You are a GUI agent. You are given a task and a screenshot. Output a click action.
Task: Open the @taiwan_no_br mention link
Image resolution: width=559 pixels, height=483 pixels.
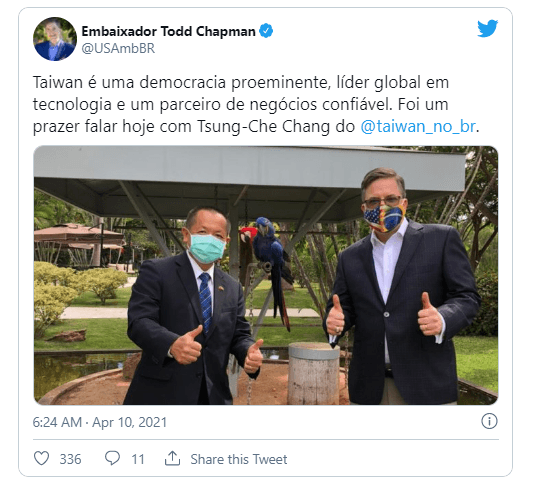pyautogui.click(x=418, y=127)
